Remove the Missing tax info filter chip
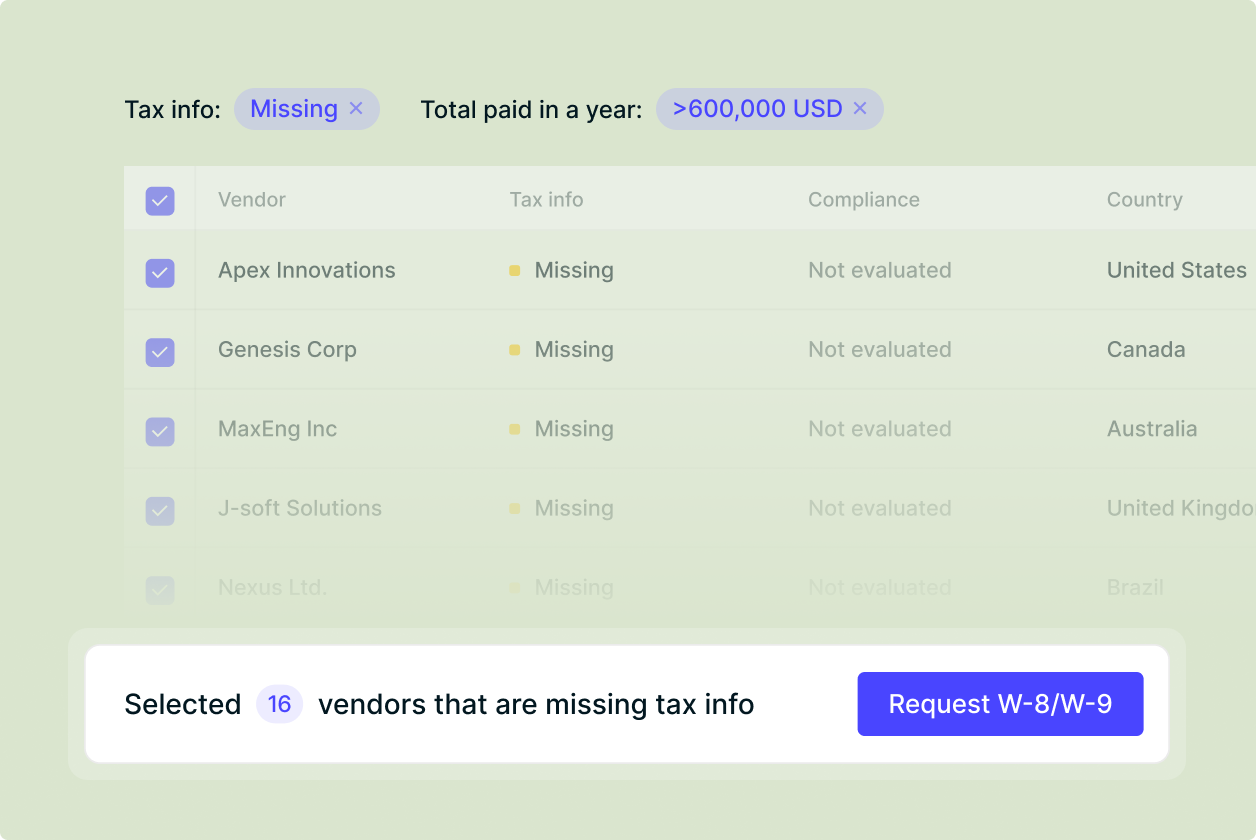Screen dimensions: 1256x840 pyautogui.click(x=356, y=109)
